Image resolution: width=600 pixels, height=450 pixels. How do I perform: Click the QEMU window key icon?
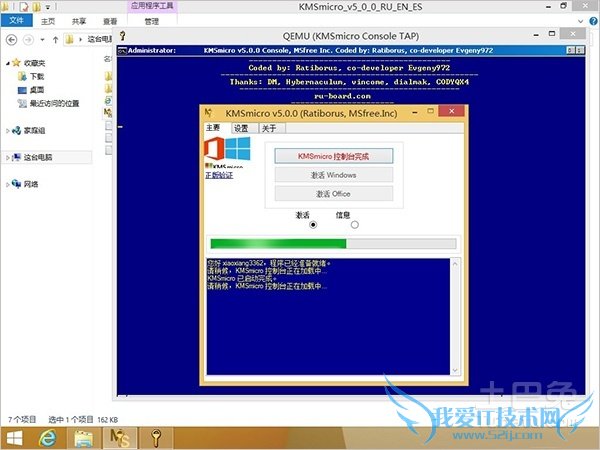pyautogui.click(x=122, y=36)
